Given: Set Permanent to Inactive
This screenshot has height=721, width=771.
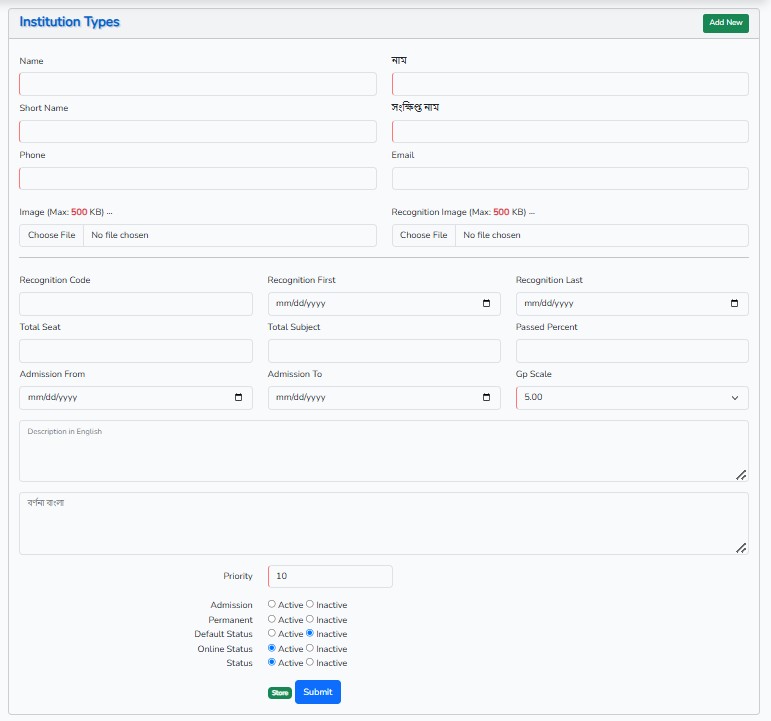Looking at the screenshot, I should 310,620.
